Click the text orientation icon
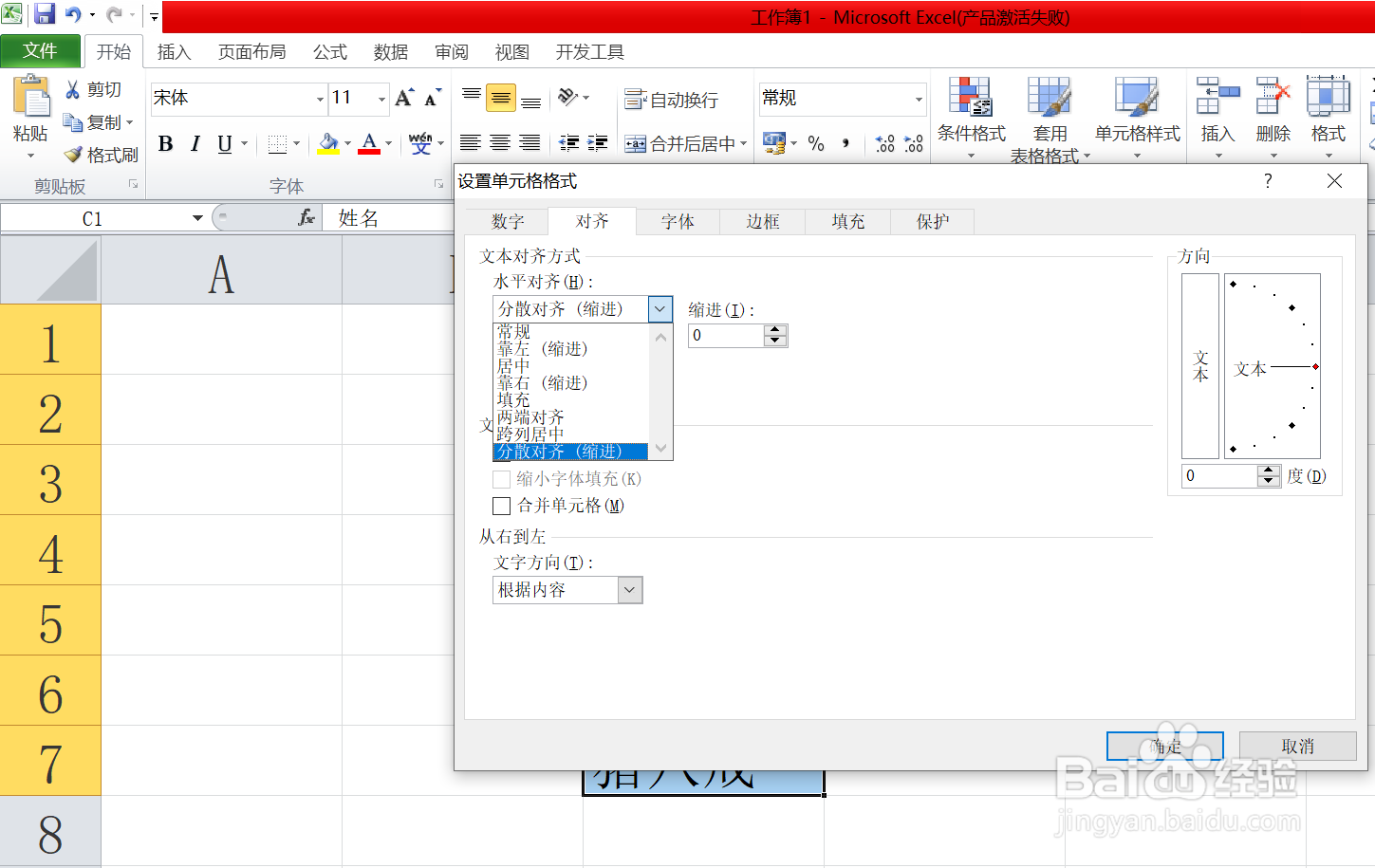 click(x=567, y=97)
